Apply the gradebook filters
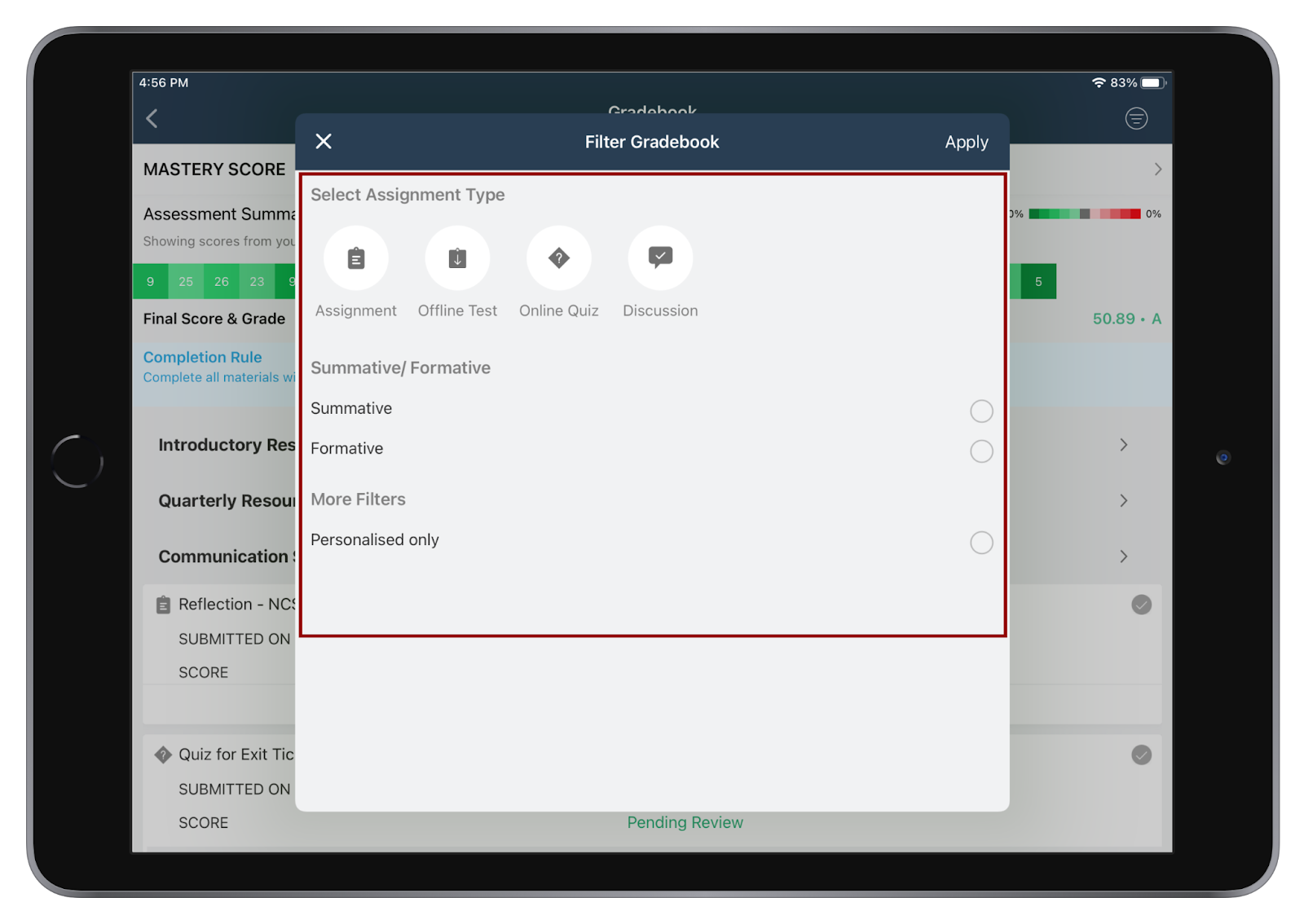This screenshot has height=924, width=1304. click(x=967, y=142)
